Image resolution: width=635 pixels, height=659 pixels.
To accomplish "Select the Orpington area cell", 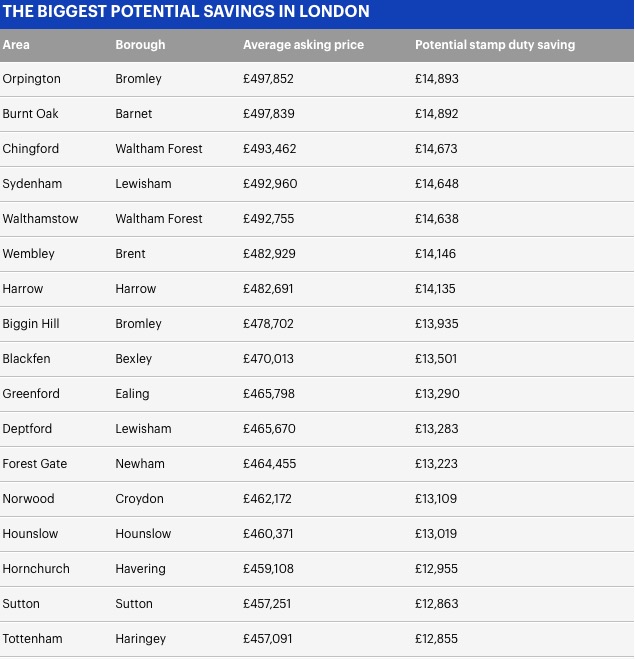I will (x=32, y=79).
